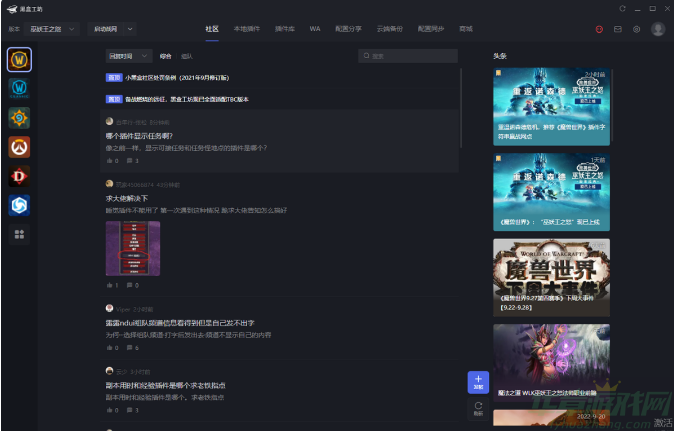The width and height of the screenshot is (674, 431).
Task: Click Viper's user avatar
Action: 110,309
